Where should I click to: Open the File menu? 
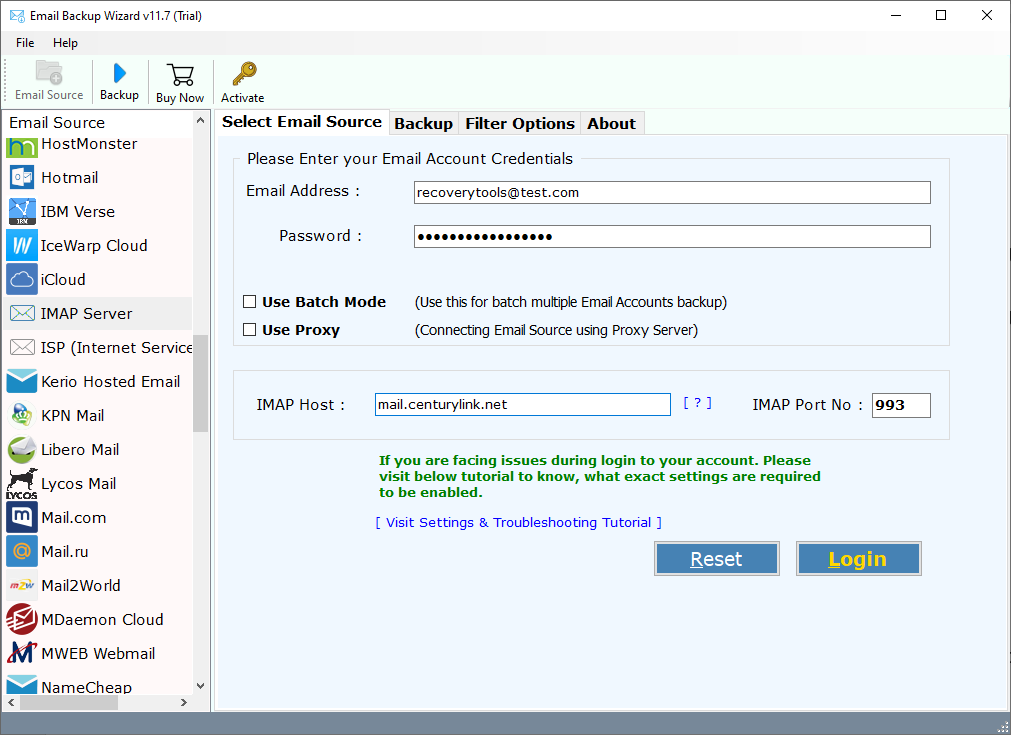click(25, 43)
